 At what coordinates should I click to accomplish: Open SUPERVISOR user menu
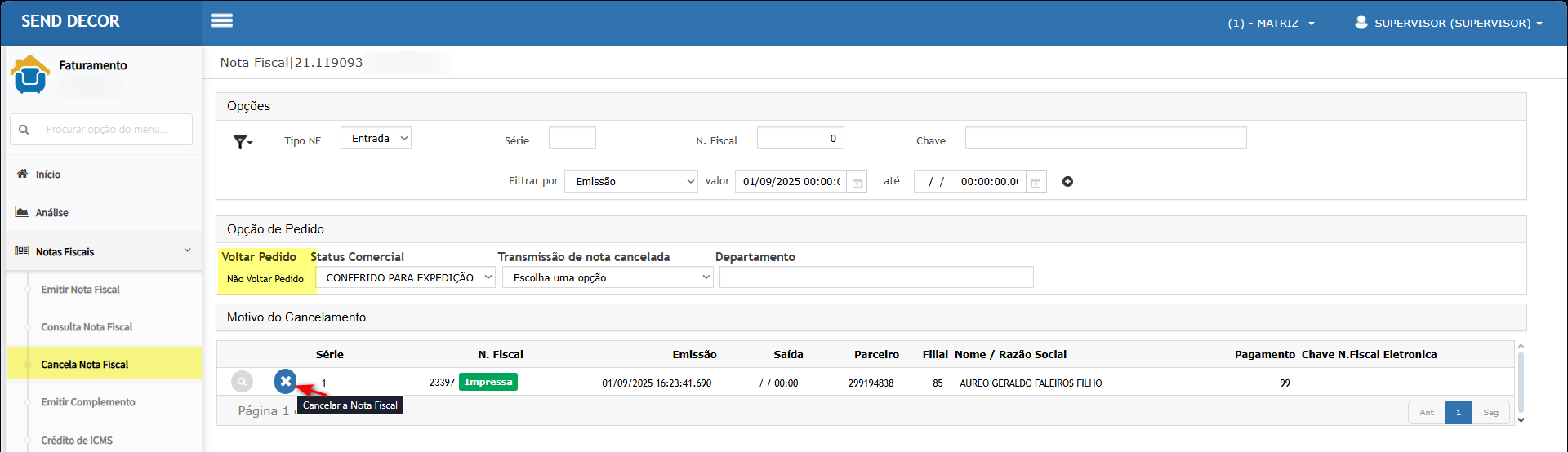click(1448, 23)
